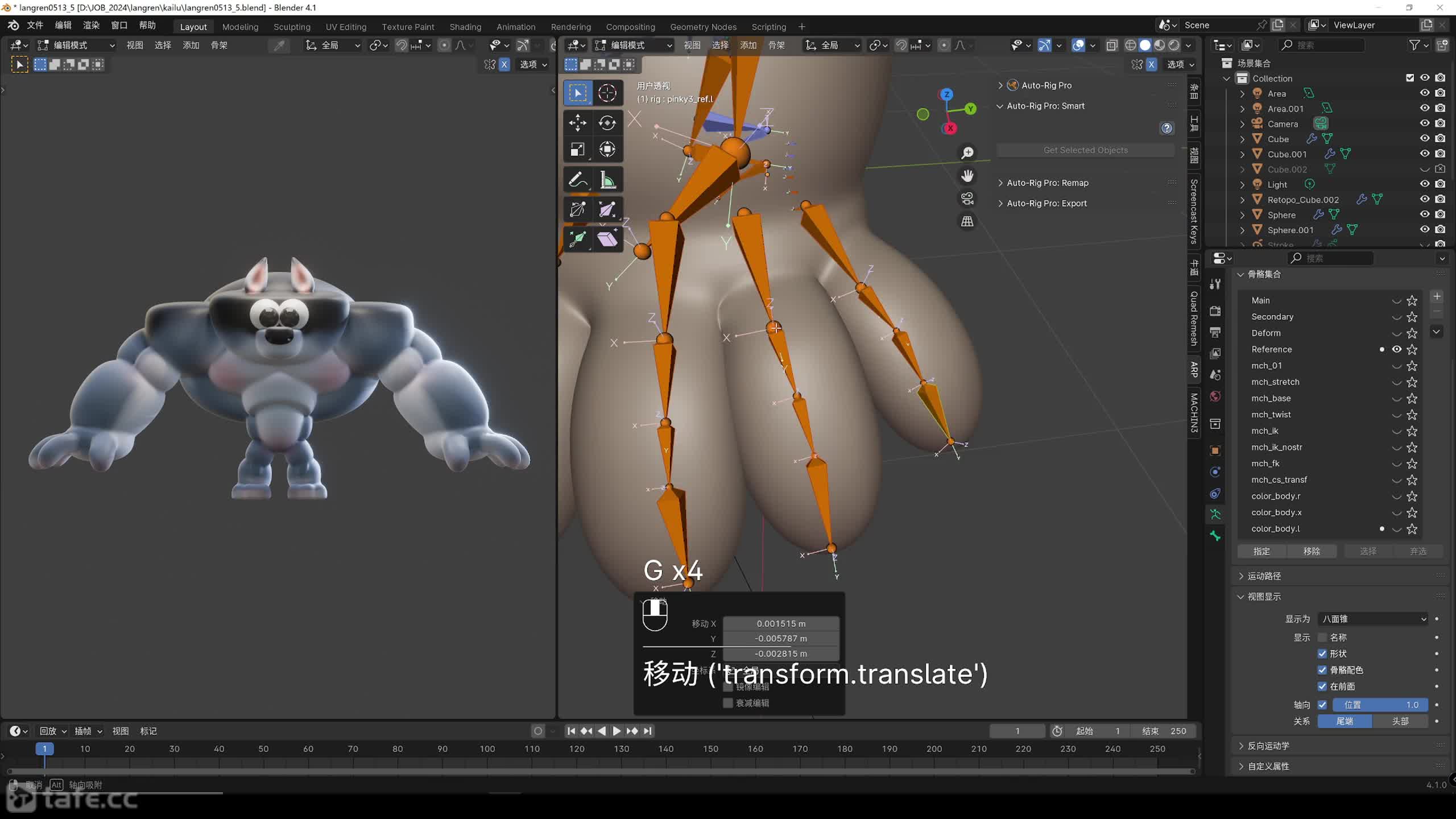Select the Annotate tool
The image size is (1456, 819).
577,180
